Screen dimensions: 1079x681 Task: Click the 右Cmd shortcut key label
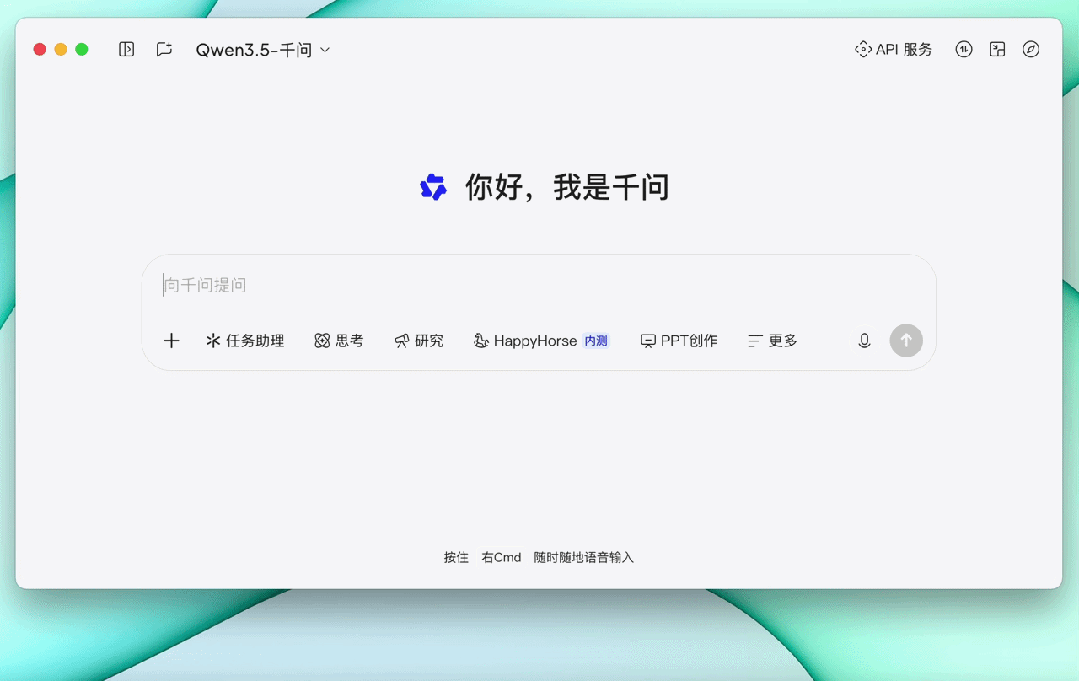click(501, 557)
